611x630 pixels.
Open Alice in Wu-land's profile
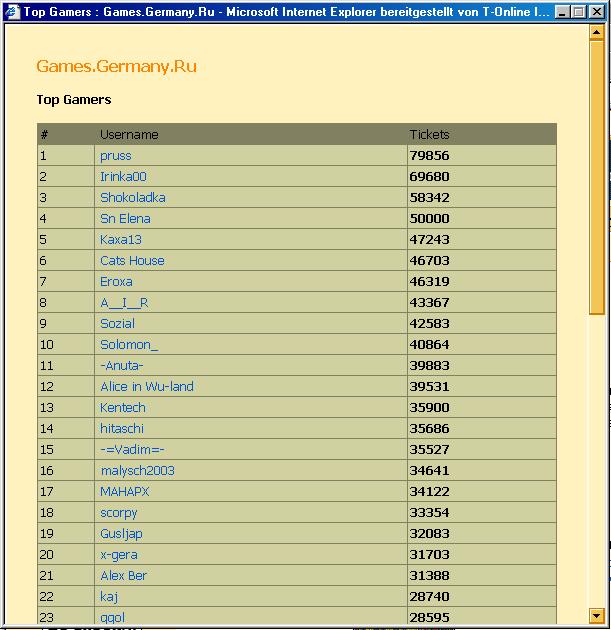pos(146,387)
